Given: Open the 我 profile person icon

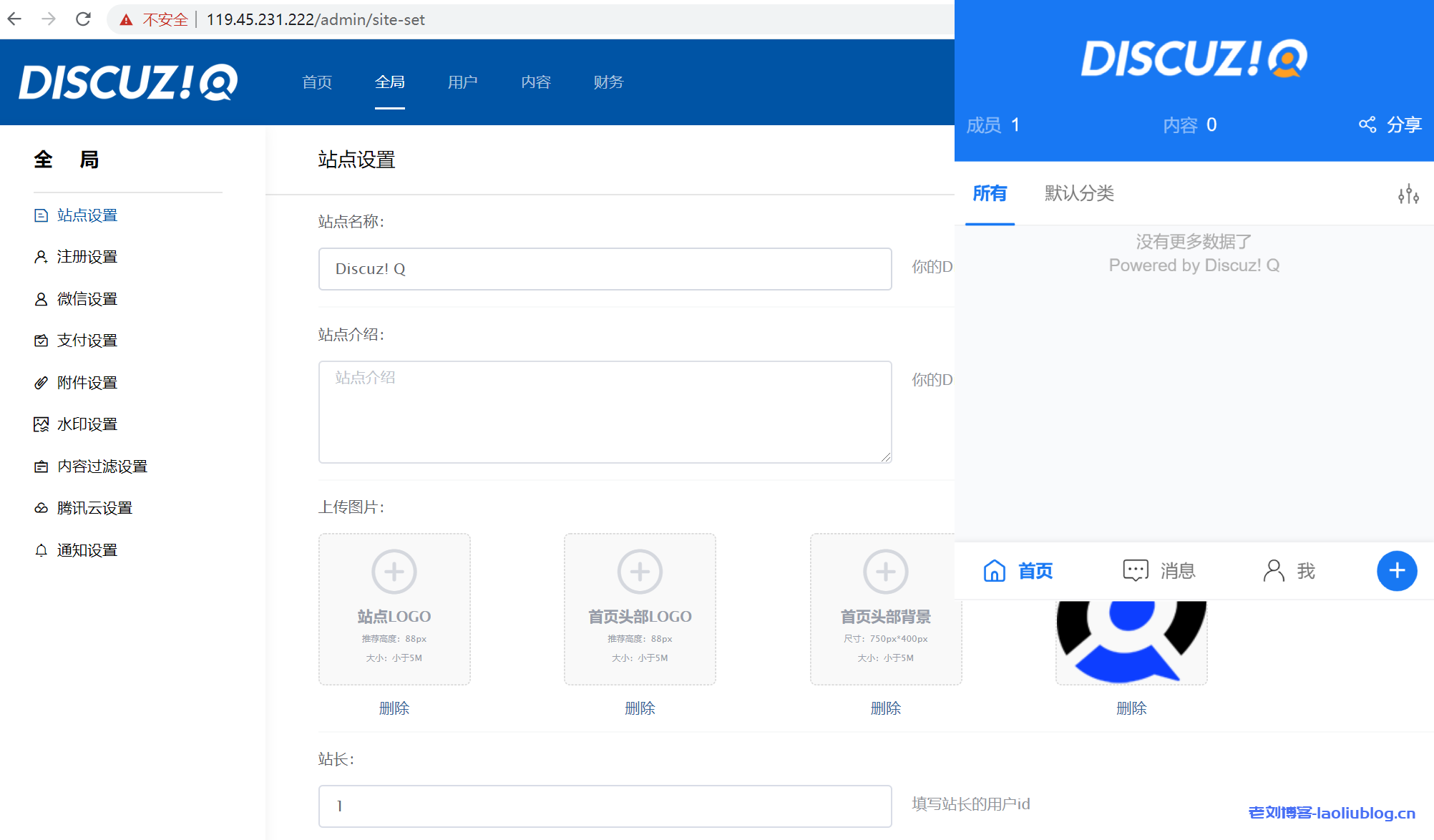Looking at the screenshot, I should pos(1274,570).
